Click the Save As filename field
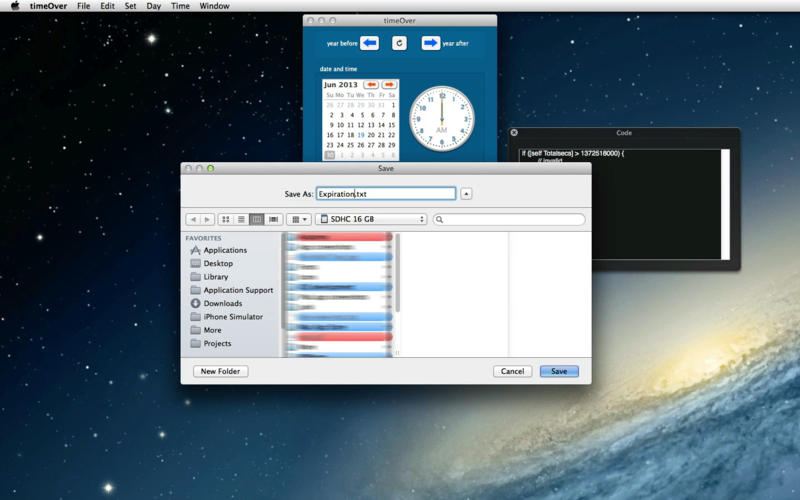The width and height of the screenshot is (800, 500). pyautogui.click(x=386, y=194)
